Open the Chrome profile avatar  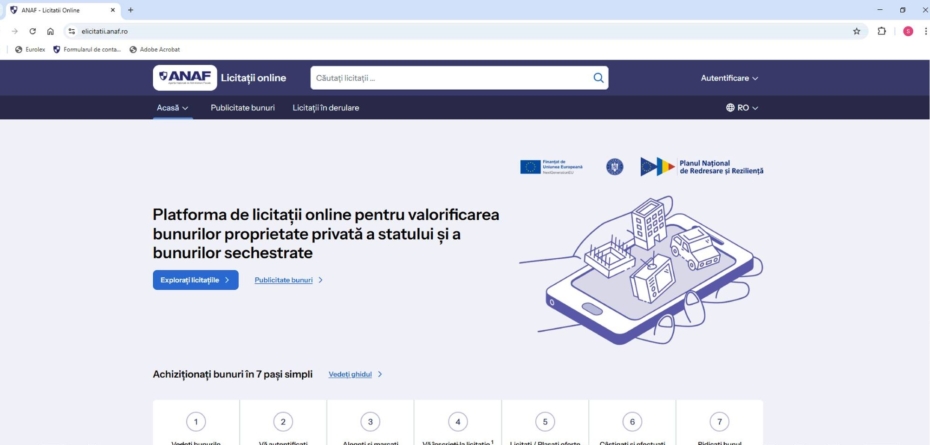(x=908, y=31)
